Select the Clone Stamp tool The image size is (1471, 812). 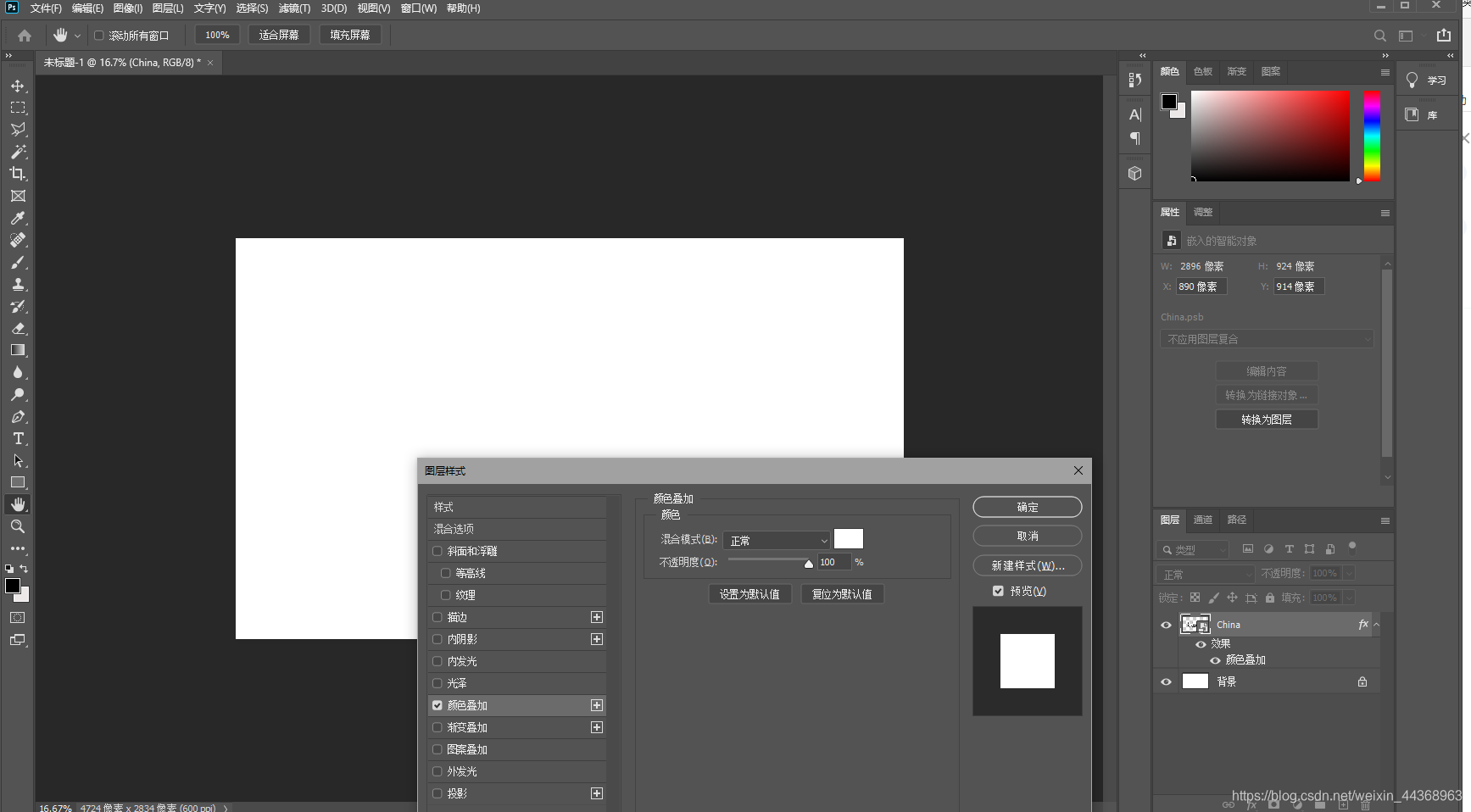tap(18, 284)
